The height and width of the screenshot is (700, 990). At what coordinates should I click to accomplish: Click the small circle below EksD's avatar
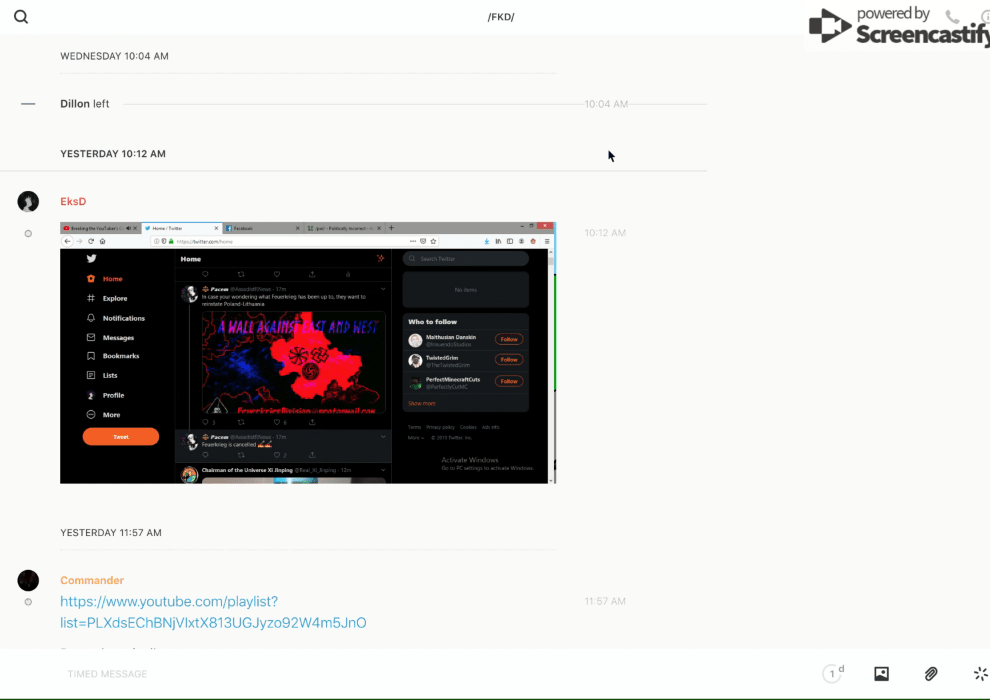click(x=28, y=233)
